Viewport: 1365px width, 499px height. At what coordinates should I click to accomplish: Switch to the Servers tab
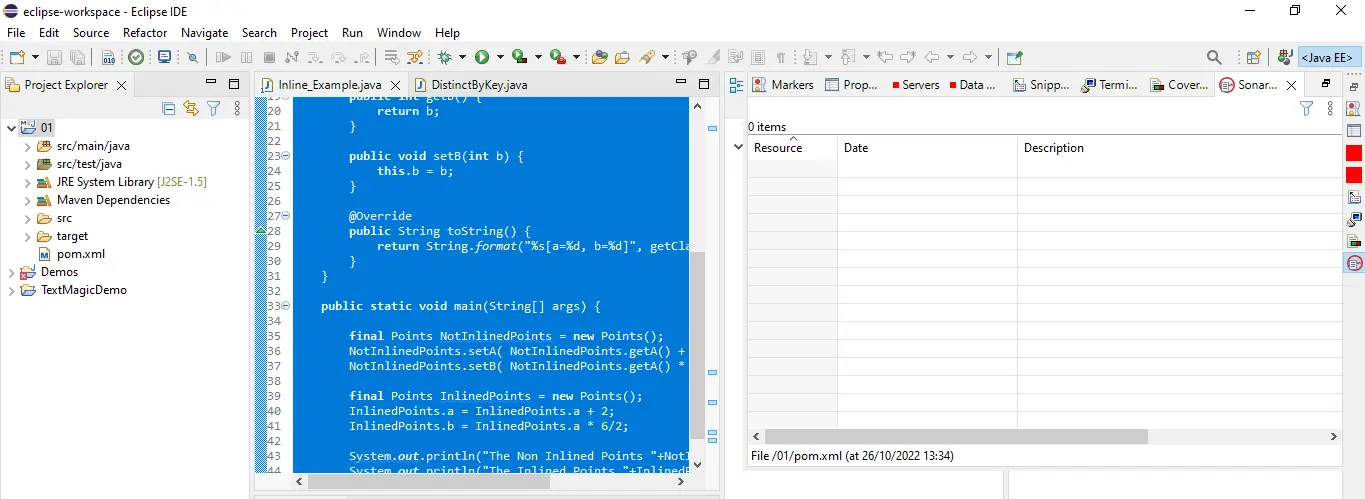point(915,85)
